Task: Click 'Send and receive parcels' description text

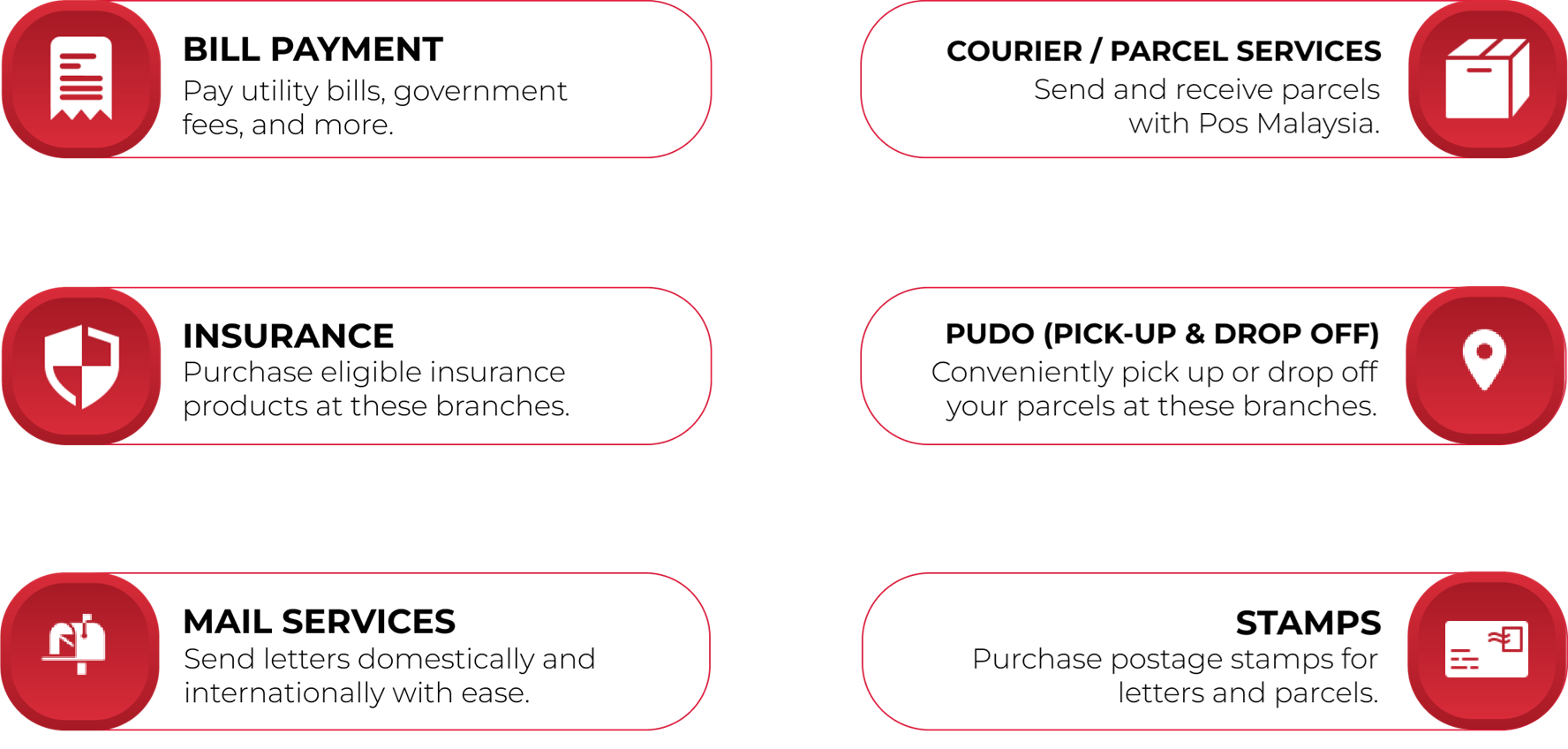Action: tap(1206, 89)
